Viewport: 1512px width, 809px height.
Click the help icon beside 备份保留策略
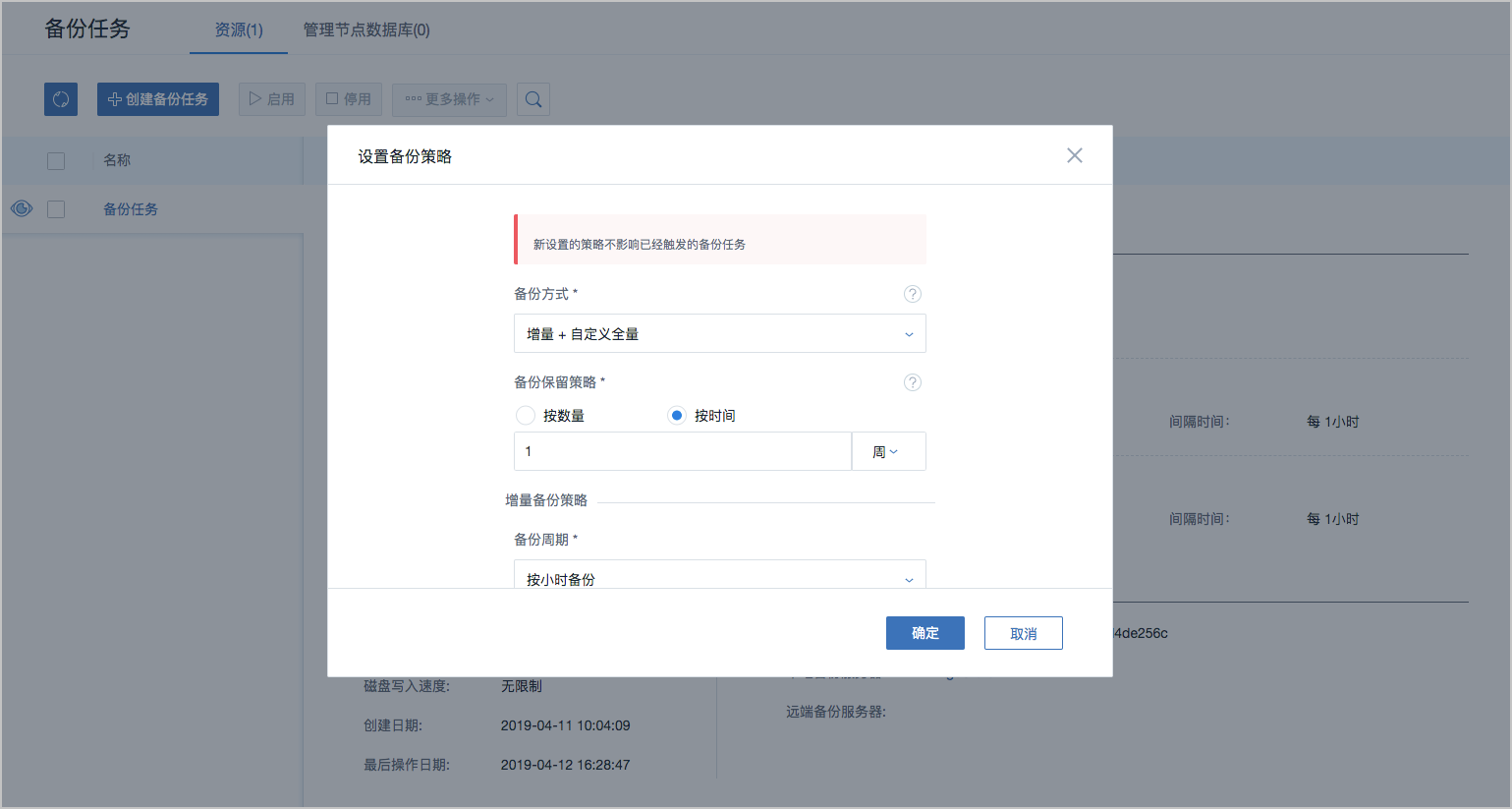[912, 382]
